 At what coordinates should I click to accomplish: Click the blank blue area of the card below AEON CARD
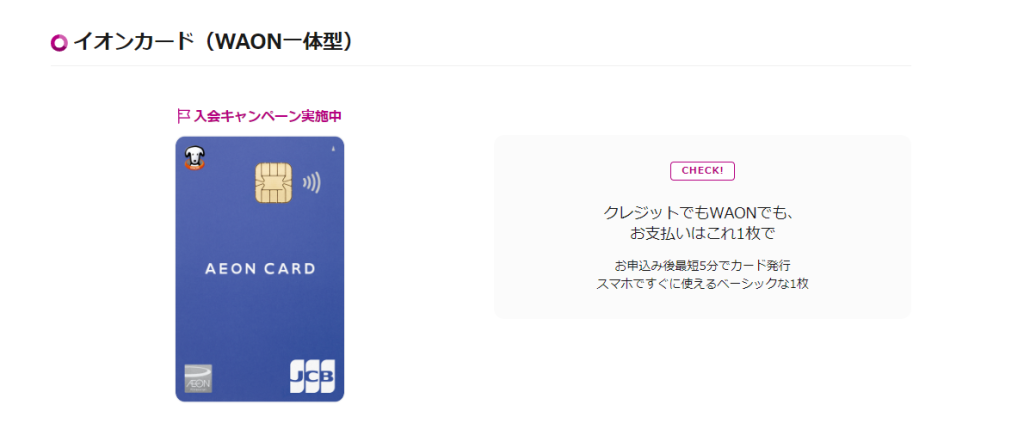[x=260, y=320]
